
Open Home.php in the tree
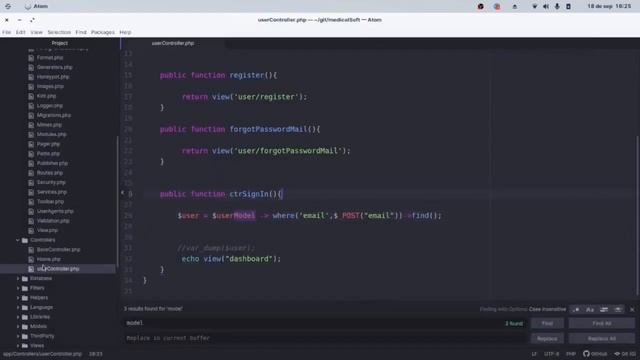click(49, 259)
